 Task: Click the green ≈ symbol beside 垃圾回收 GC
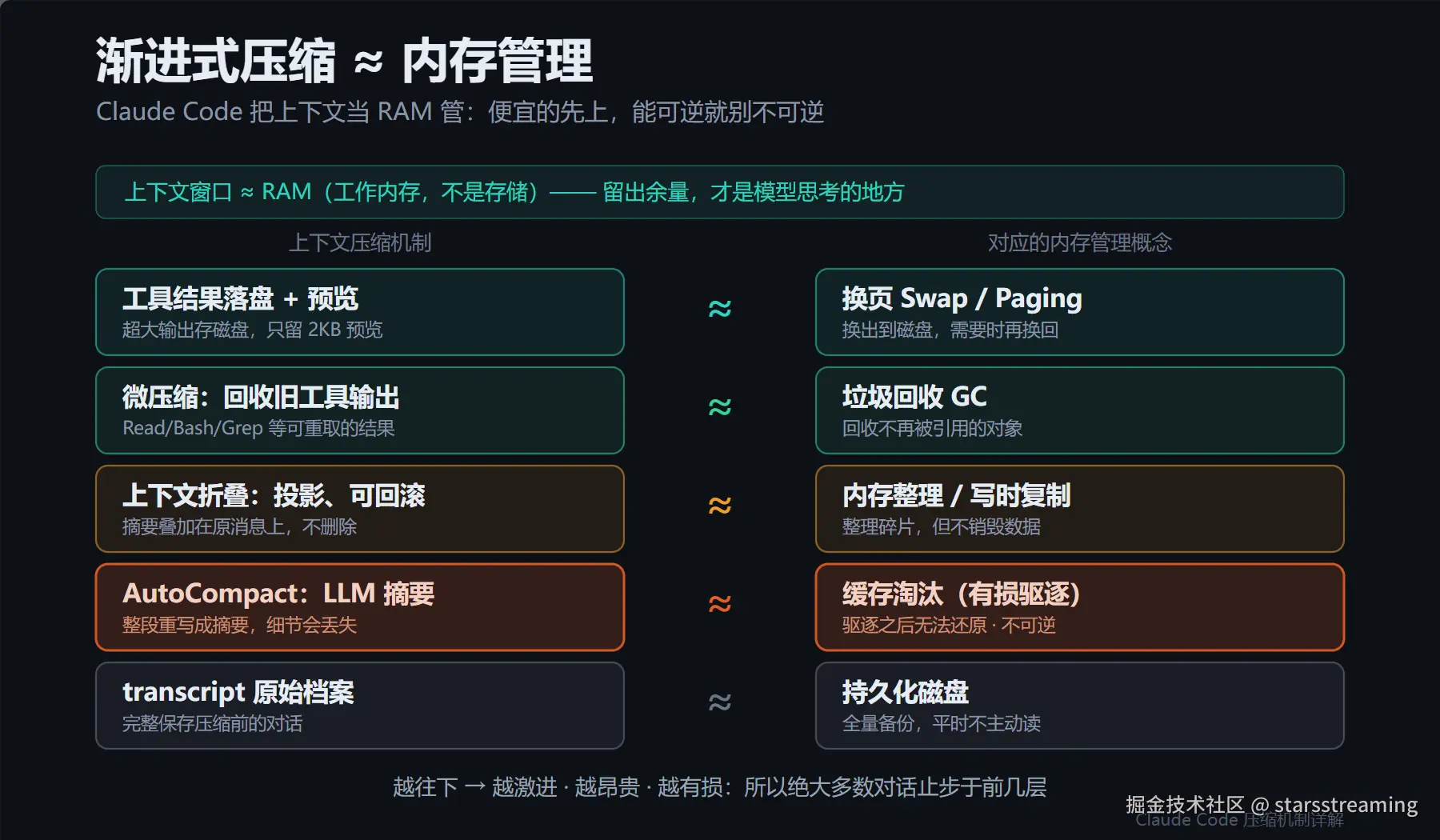pos(720,407)
